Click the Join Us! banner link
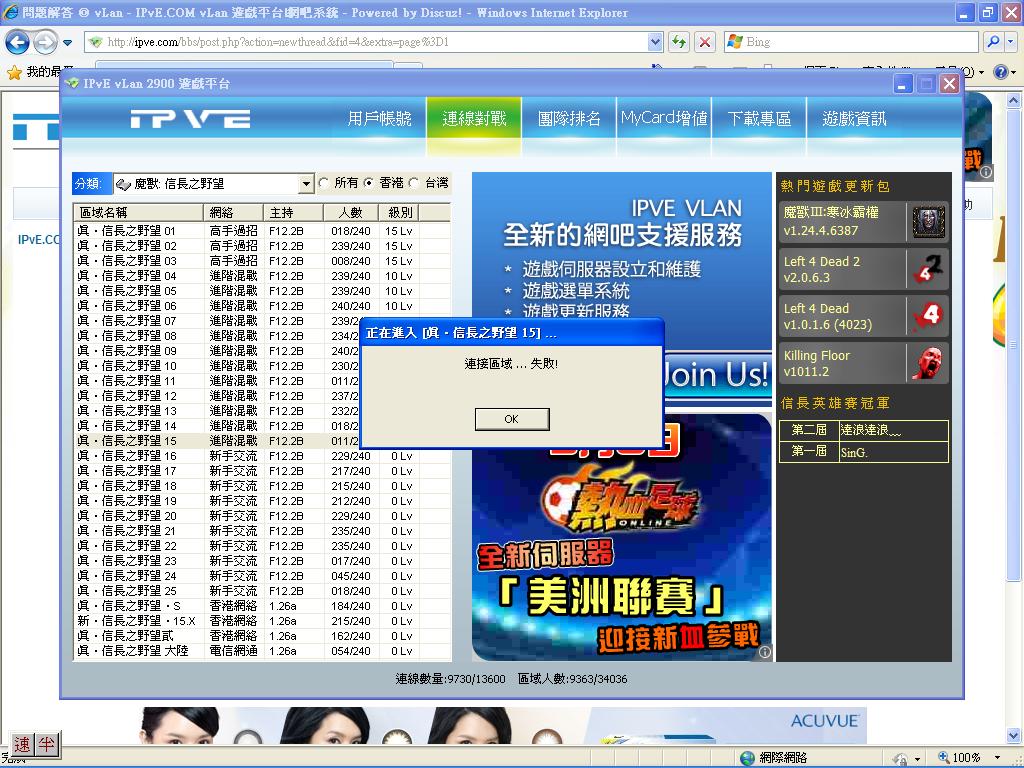The width and height of the screenshot is (1024, 768). click(x=715, y=375)
